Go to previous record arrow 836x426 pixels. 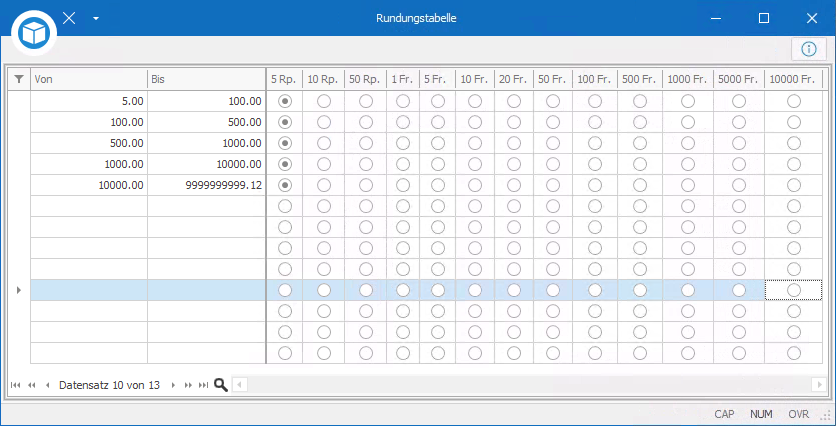pos(47,385)
